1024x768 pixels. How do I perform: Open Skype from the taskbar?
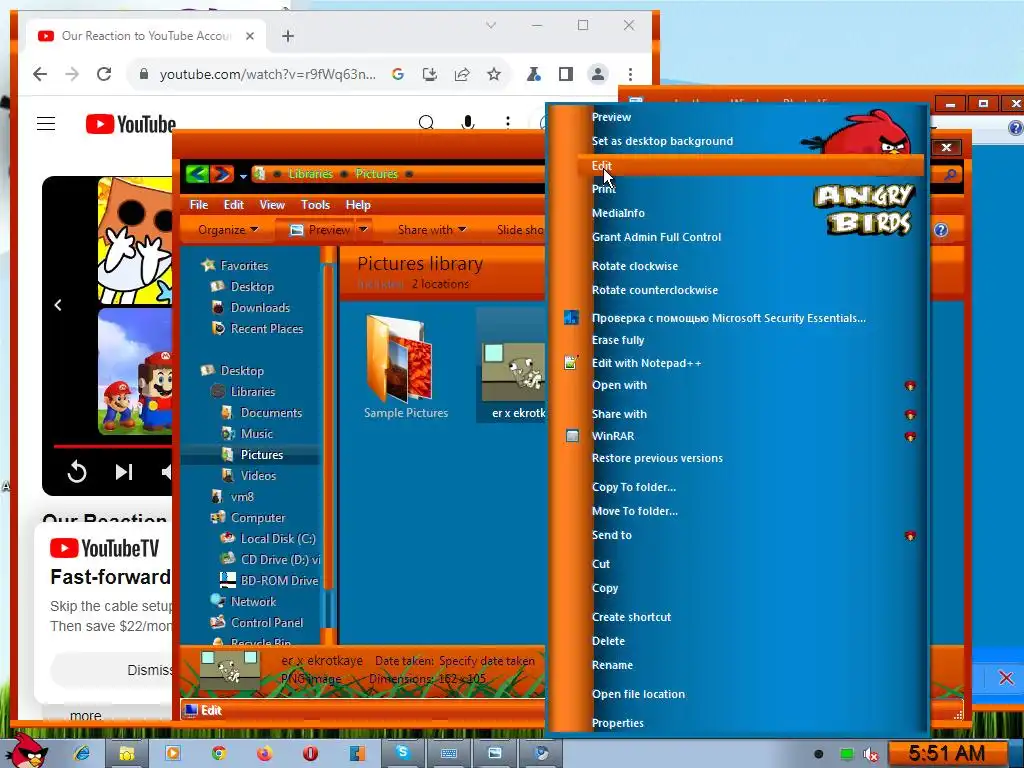402,753
